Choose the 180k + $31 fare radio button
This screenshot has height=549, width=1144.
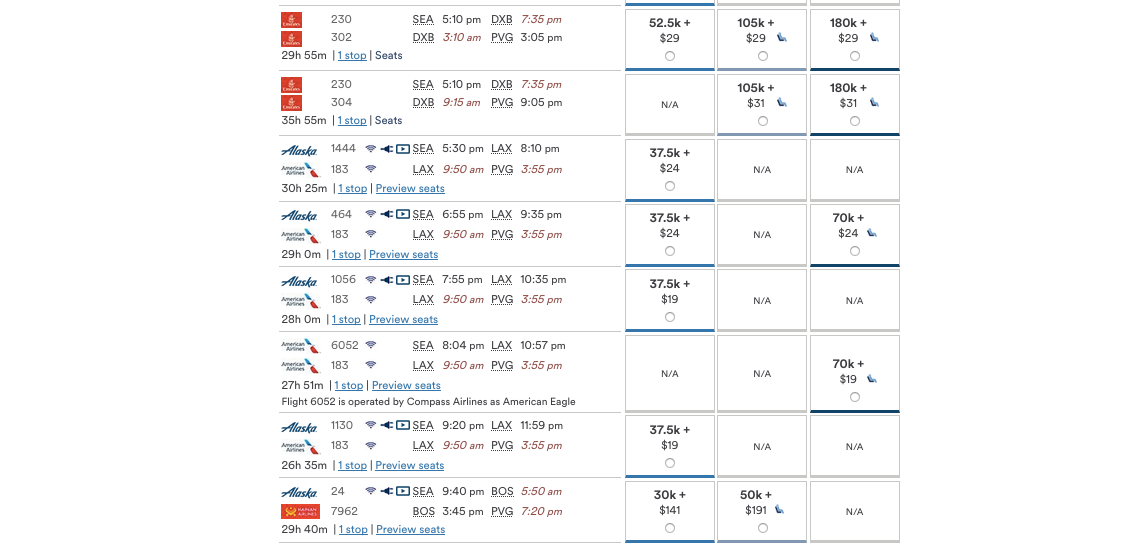tap(854, 121)
